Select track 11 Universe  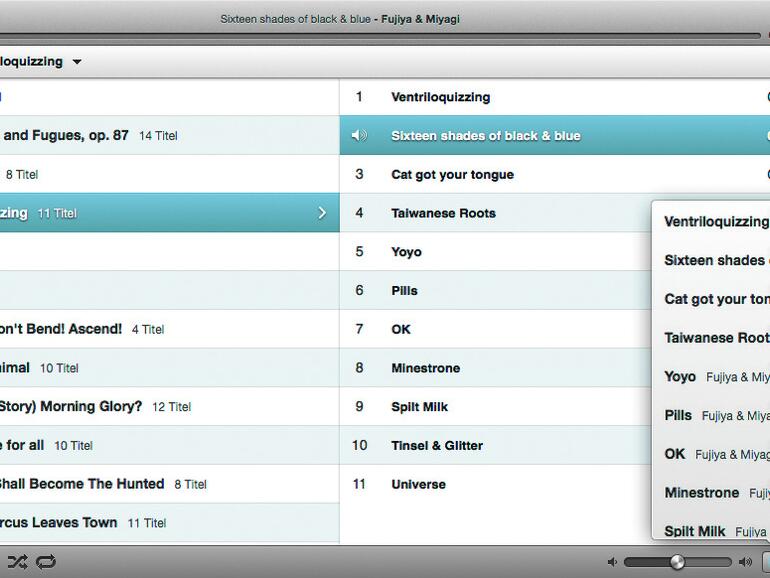click(495, 484)
